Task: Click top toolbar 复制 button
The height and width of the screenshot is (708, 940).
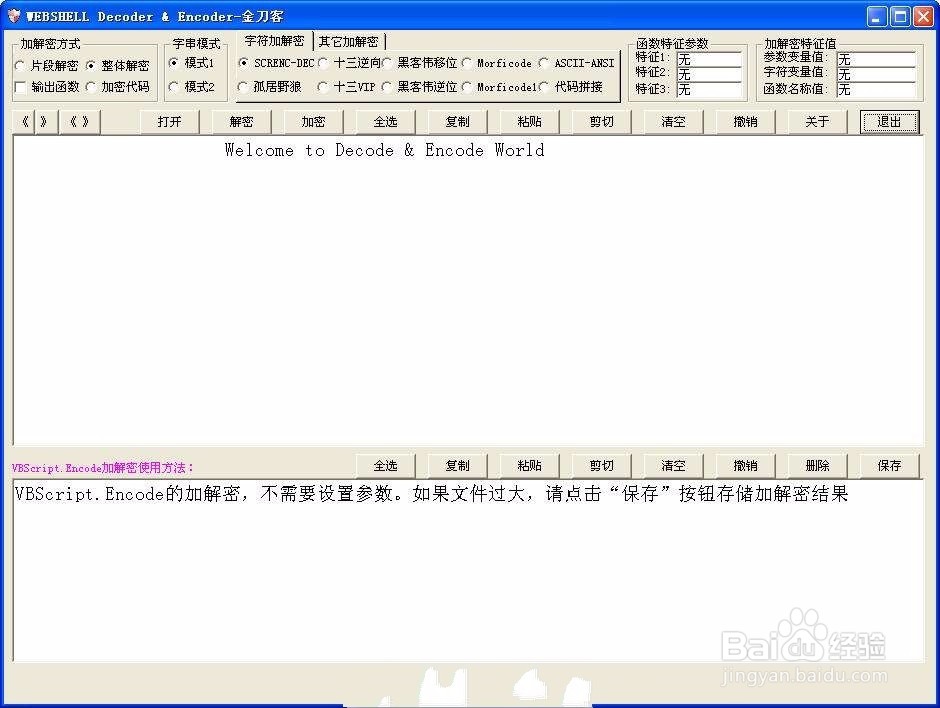Action: tap(457, 122)
